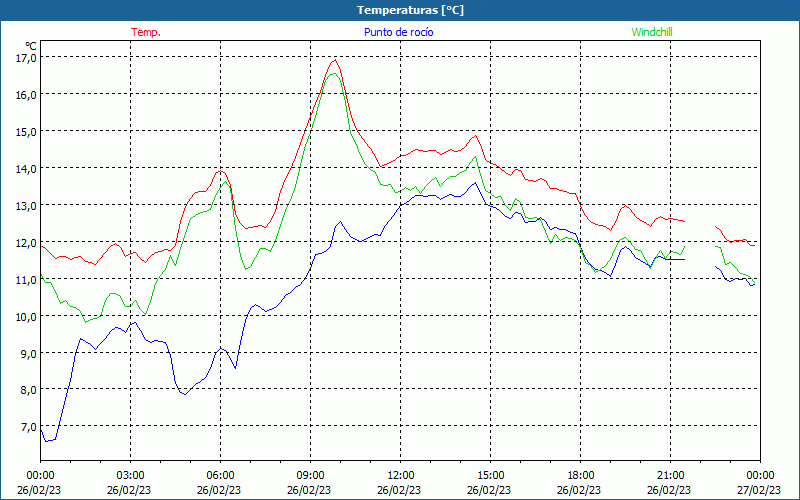Click the 15:00 time axis label
The height and width of the screenshot is (500, 800).
point(490,476)
